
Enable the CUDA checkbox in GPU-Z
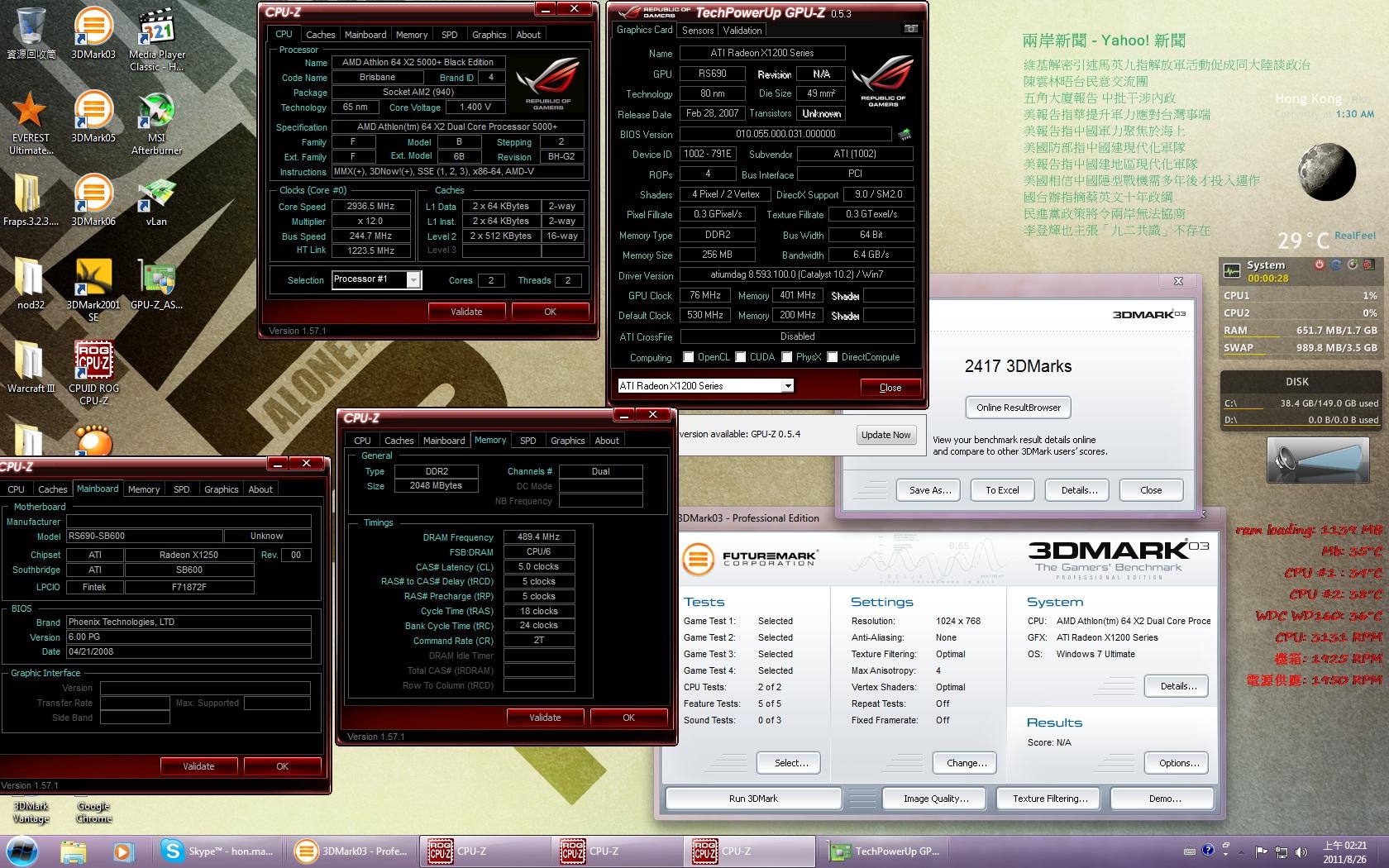tap(740, 357)
